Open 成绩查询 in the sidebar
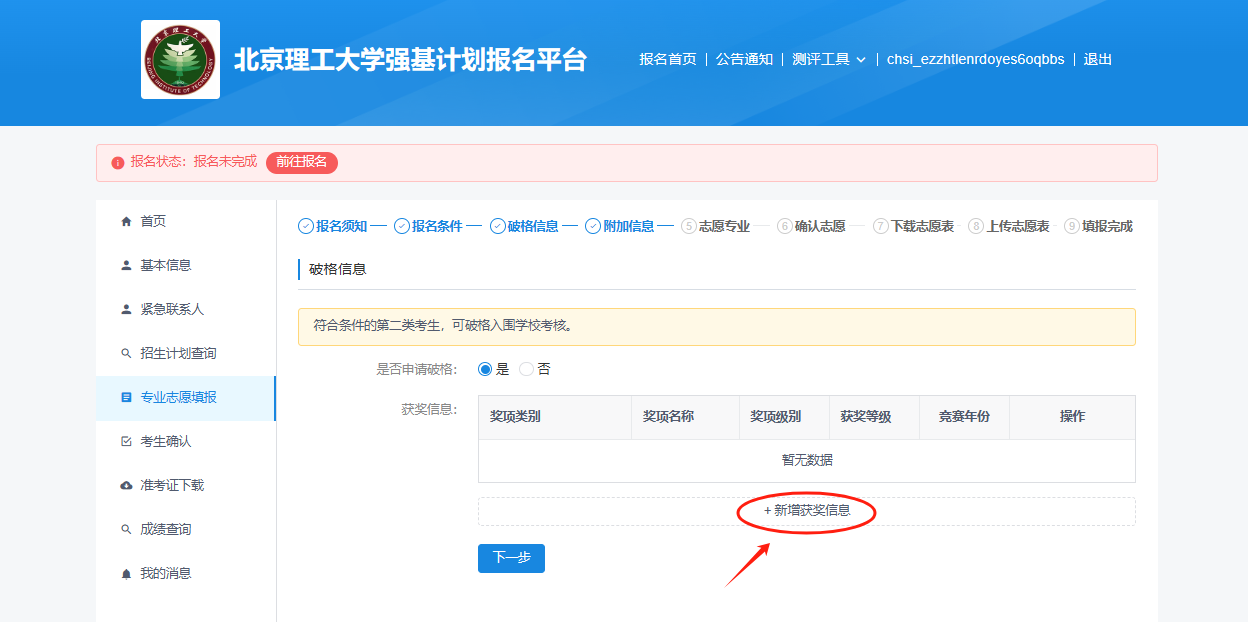Screen dimensions: 1248x622 coord(166,529)
